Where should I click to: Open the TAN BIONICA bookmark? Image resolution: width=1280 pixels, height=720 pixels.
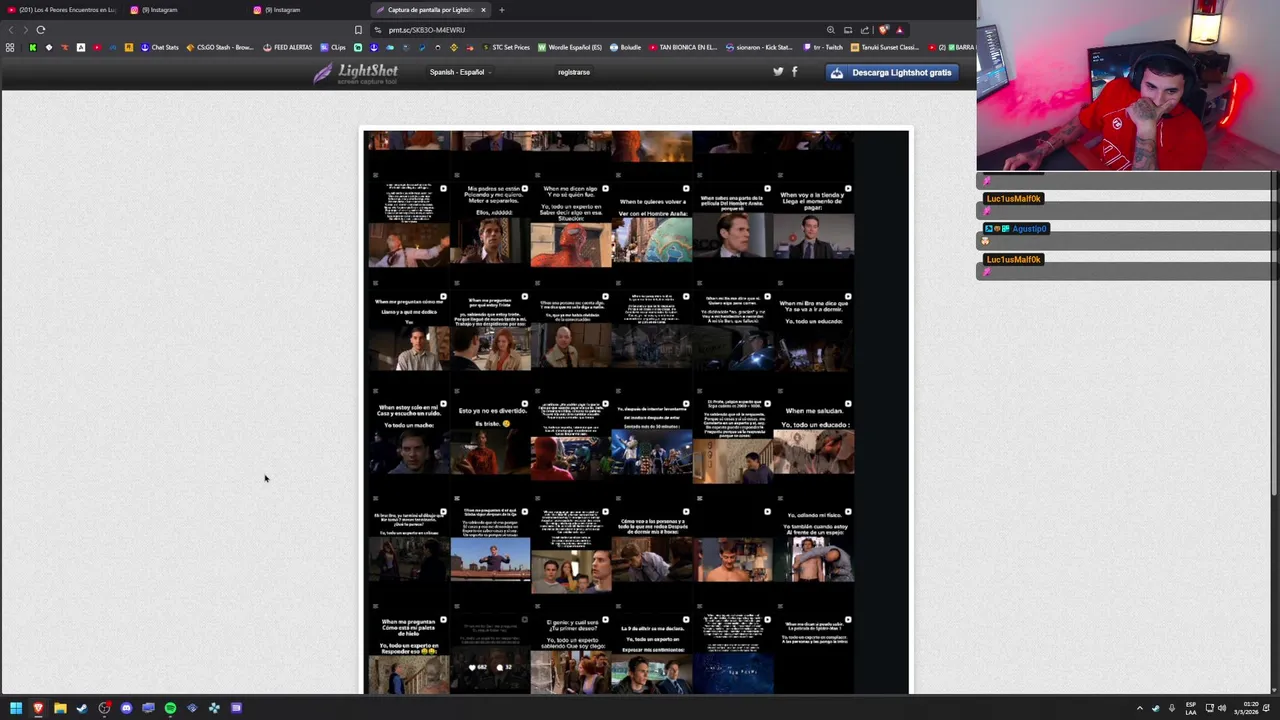[683, 47]
